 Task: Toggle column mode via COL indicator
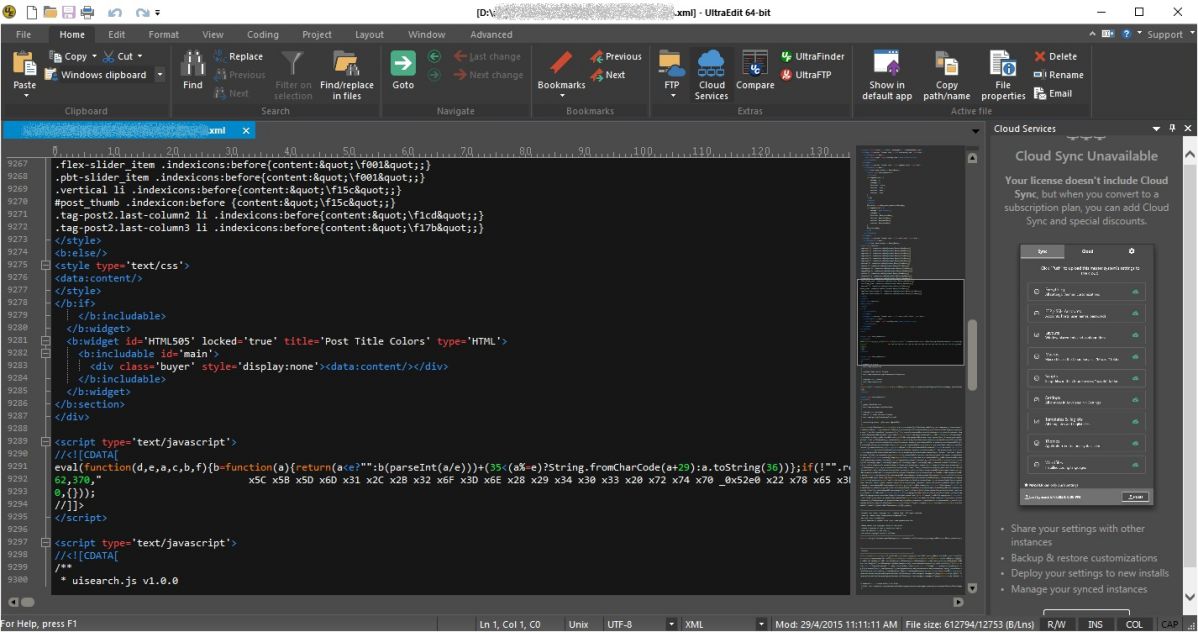[1135, 623]
